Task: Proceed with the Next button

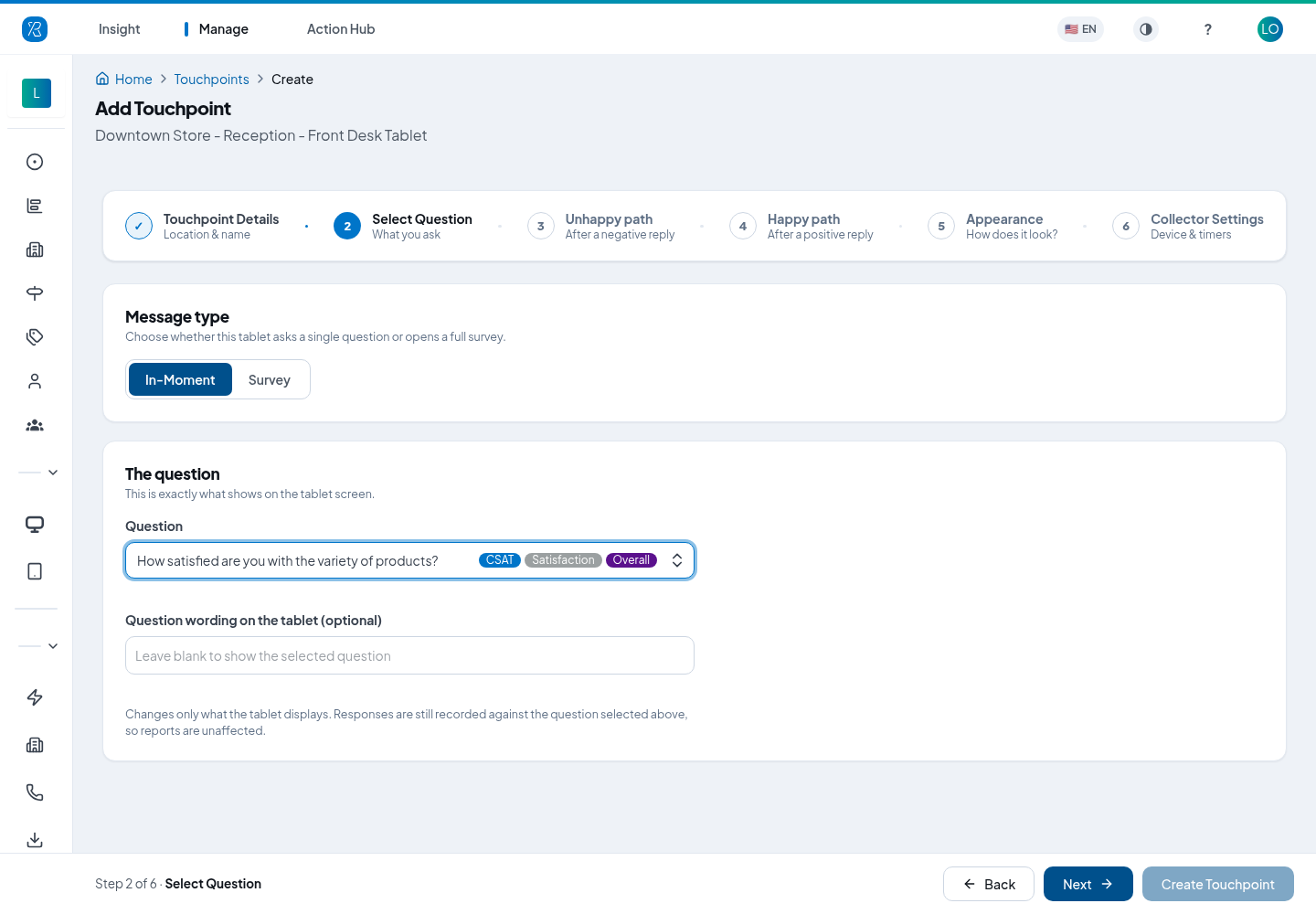Action: tap(1088, 884)
